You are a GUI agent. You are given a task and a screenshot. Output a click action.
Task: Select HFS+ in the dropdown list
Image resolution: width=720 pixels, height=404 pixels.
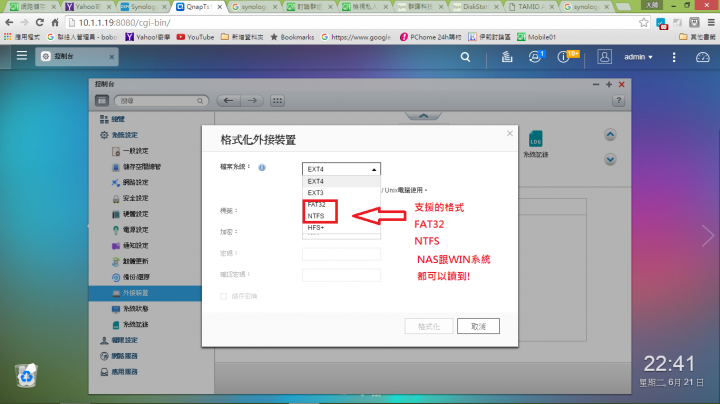[x=341, y=228]
